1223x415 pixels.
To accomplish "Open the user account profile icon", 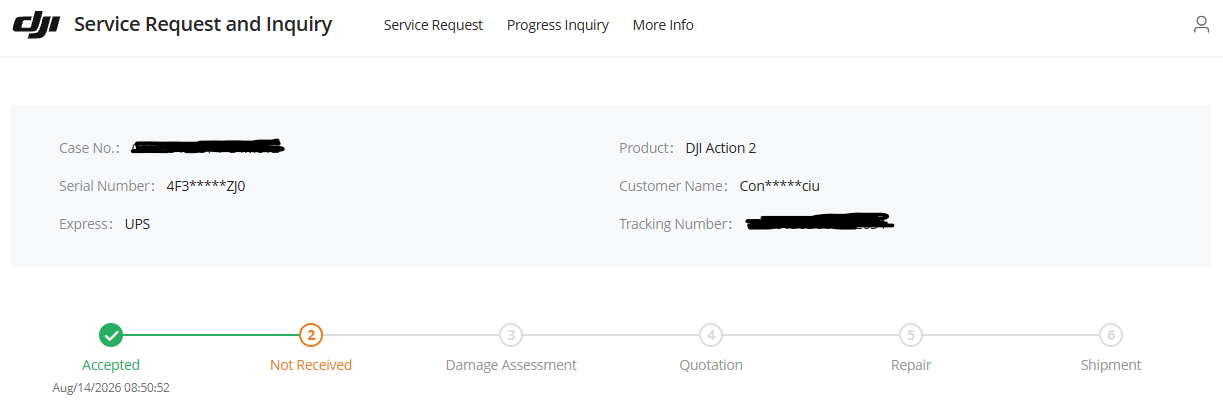I will pyautogui.click(x=1201, y=25).
